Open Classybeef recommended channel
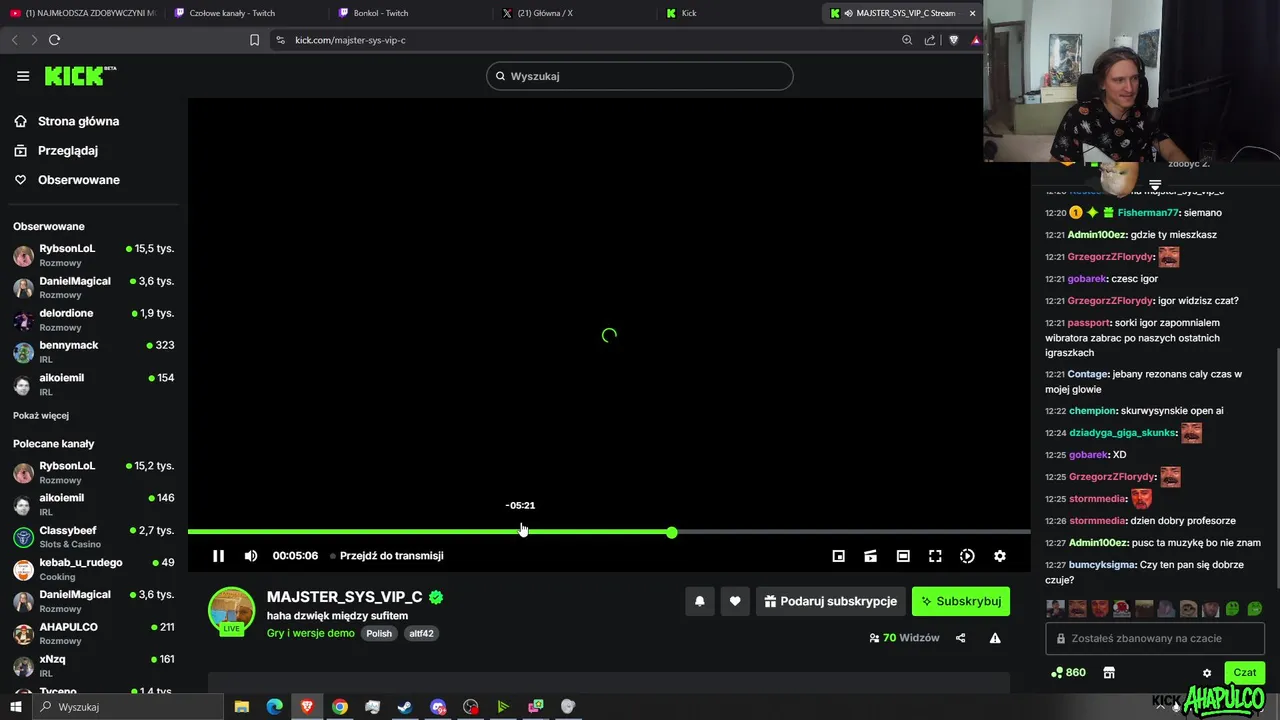Image resolution: width=1280 pixels, height=720 pixels. pyautogui.click(x=94, y=537)
